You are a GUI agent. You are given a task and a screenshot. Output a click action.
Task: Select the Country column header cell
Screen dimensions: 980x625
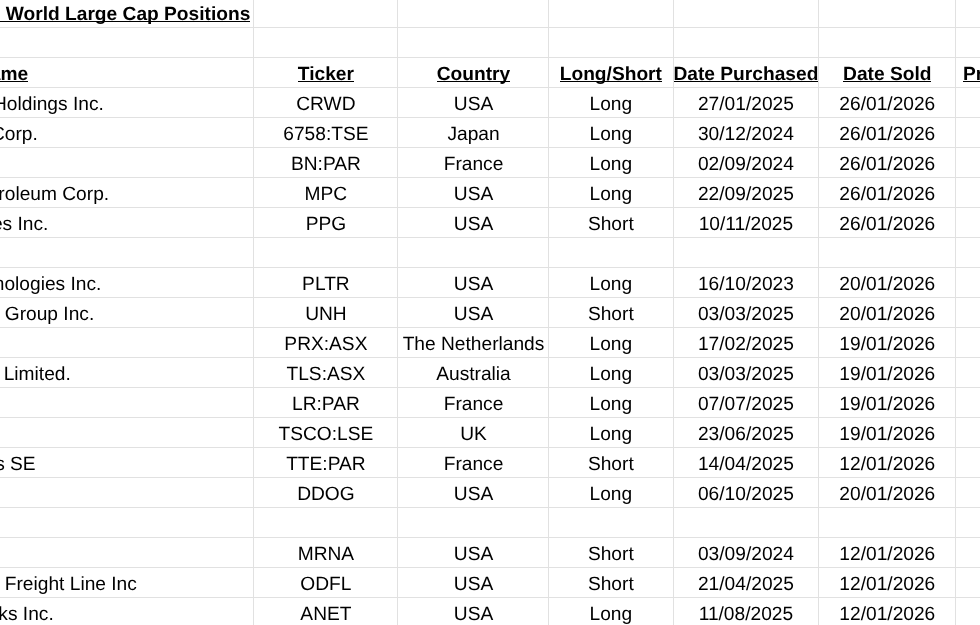(473, 74)
